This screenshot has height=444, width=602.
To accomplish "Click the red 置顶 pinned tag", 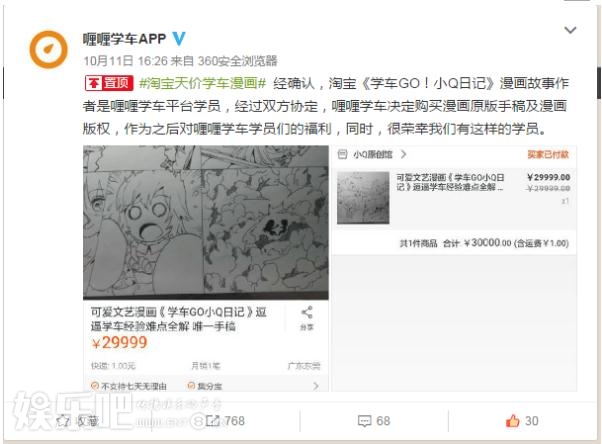I will click(x=109, y=83).
